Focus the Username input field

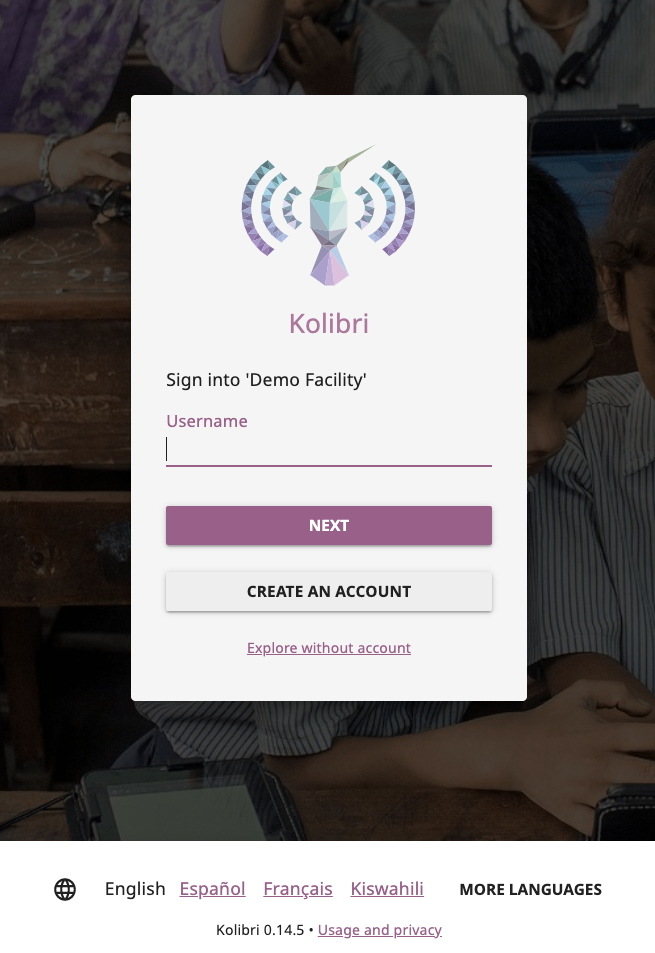click(329, 450)
